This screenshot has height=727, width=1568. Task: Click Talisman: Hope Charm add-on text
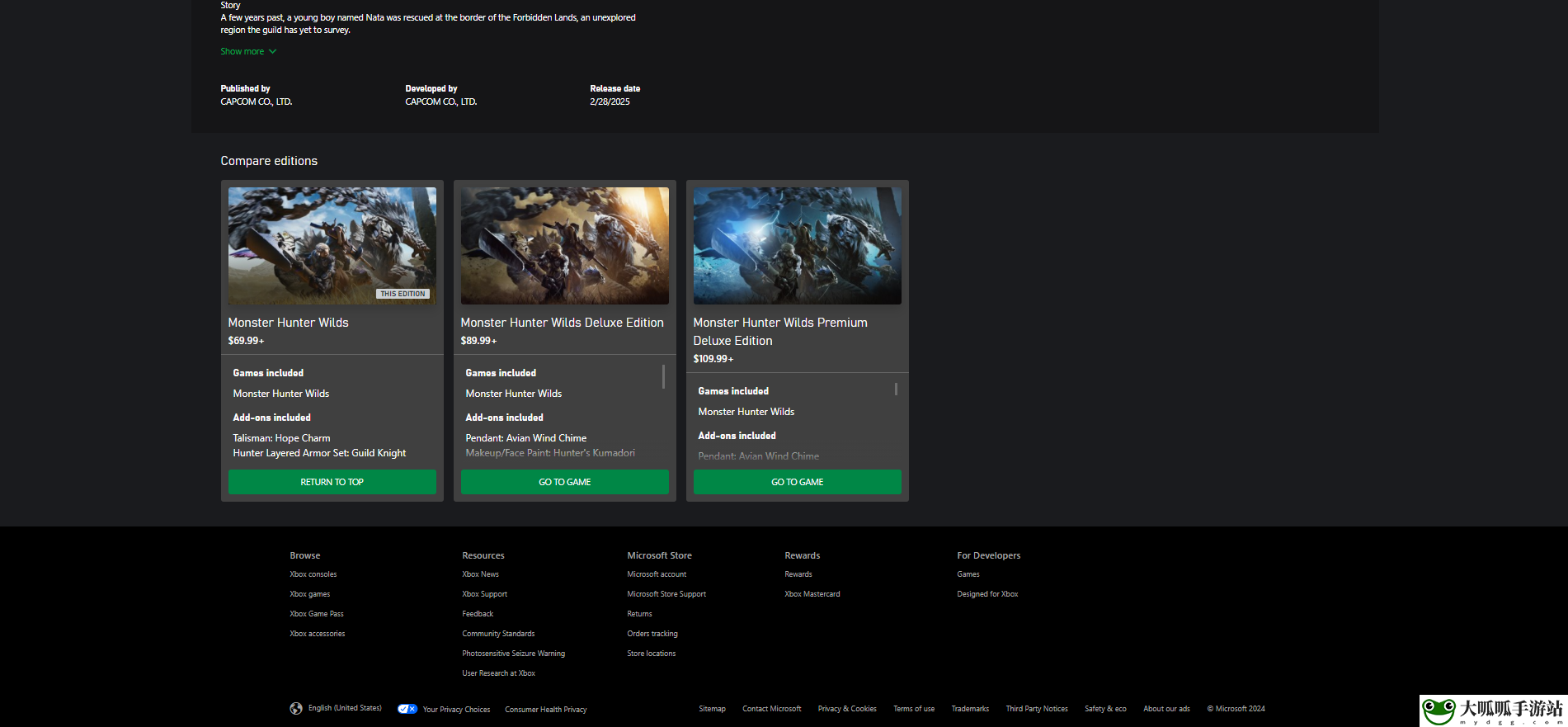282,438
